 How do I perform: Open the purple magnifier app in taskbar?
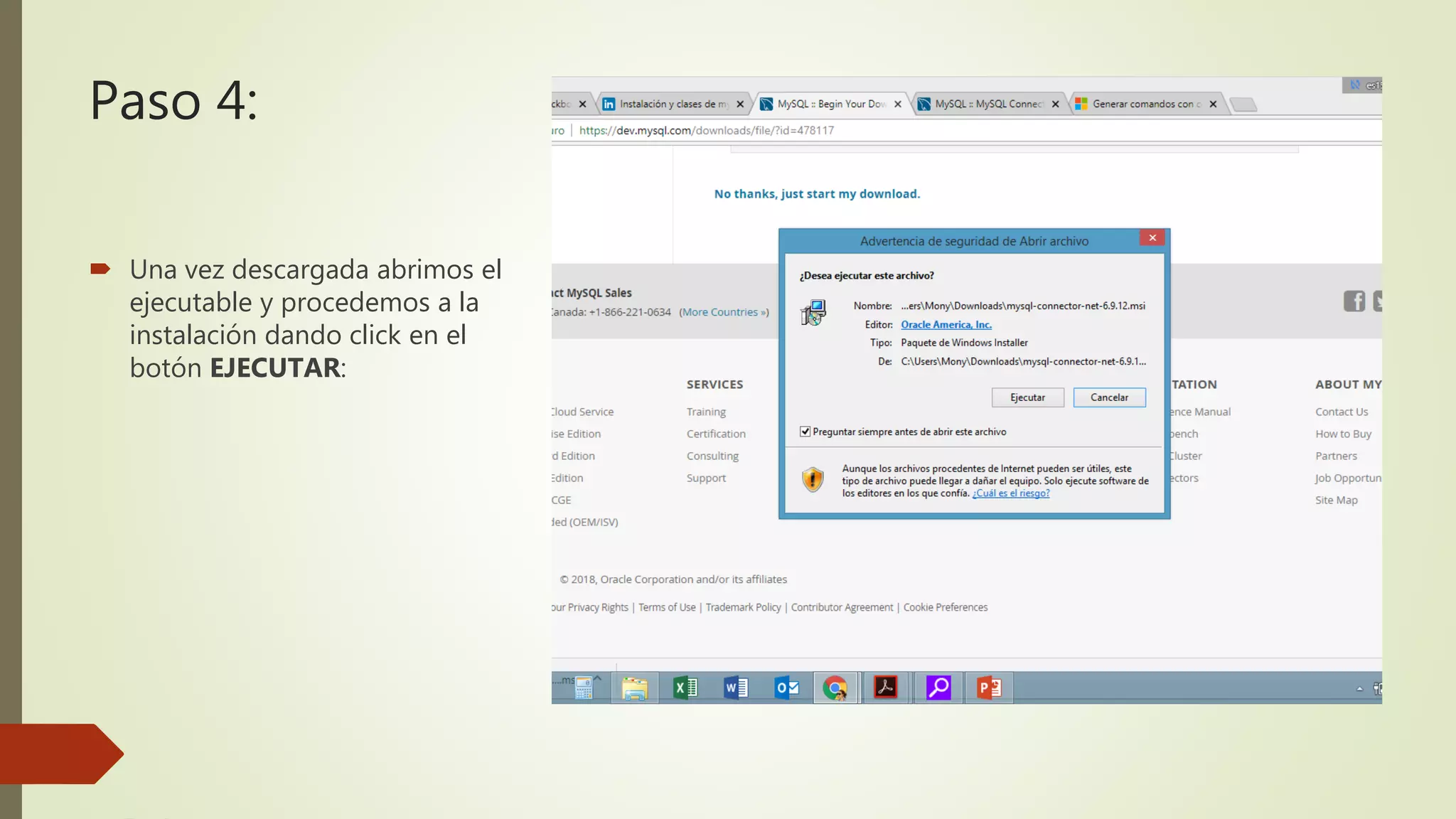pos(938,687)
